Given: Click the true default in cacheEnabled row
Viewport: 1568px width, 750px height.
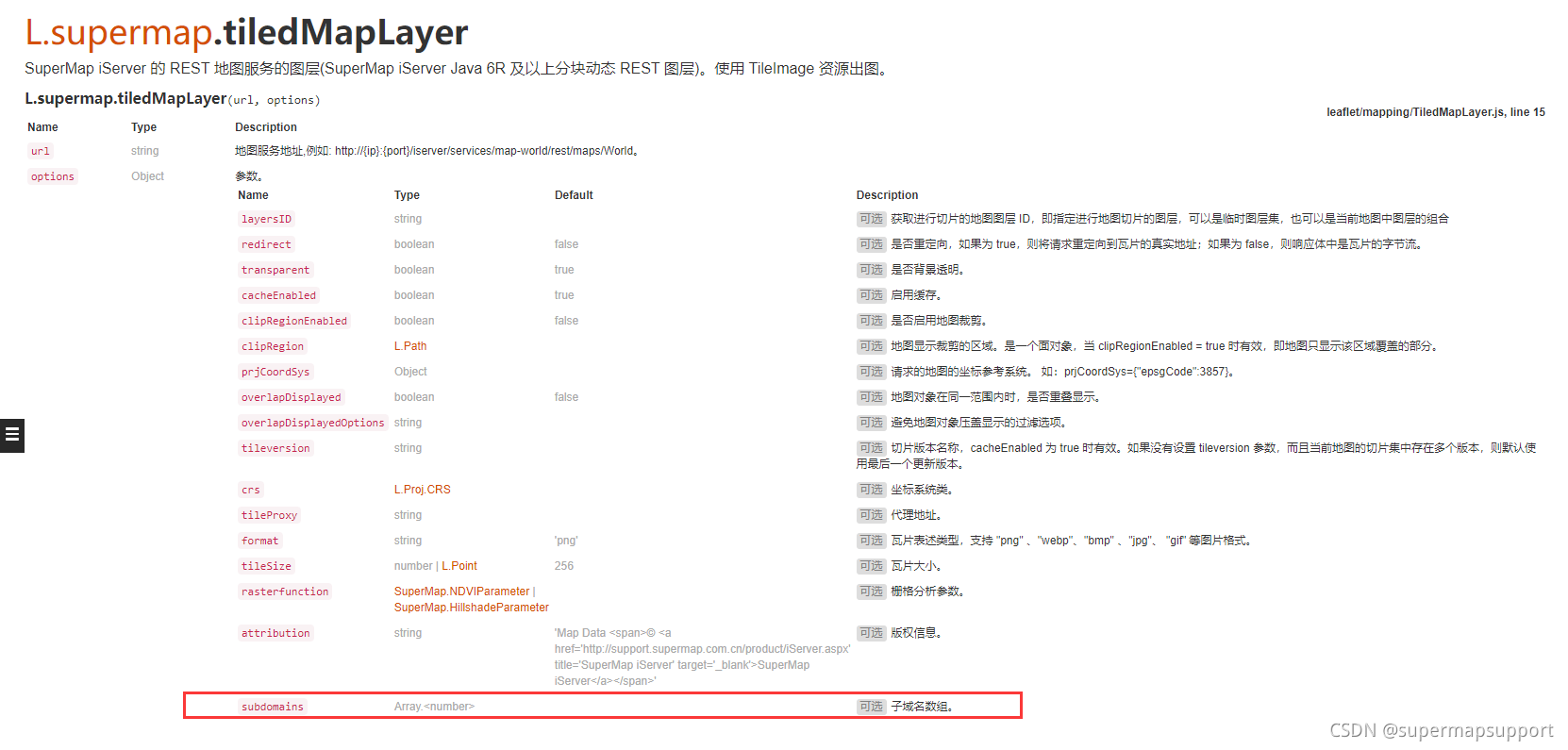Looking at the screenshot, I should click(564, 295).
